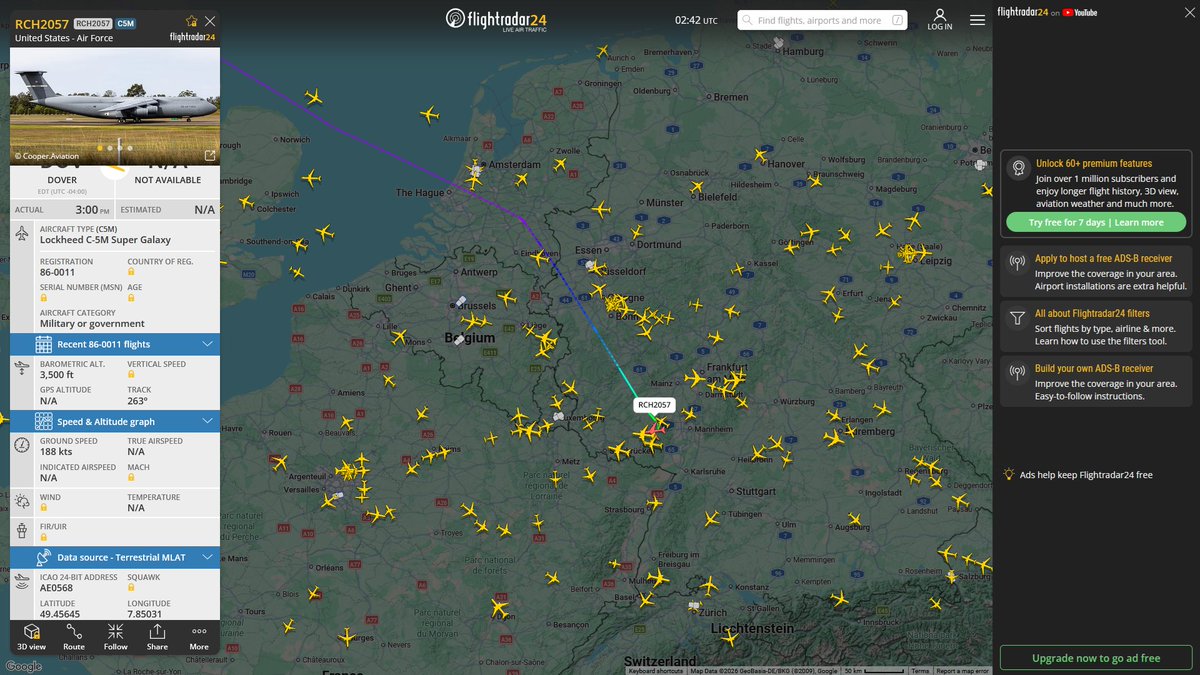Click the locked Serial Number (MSN) padlock

pos(43,297)
